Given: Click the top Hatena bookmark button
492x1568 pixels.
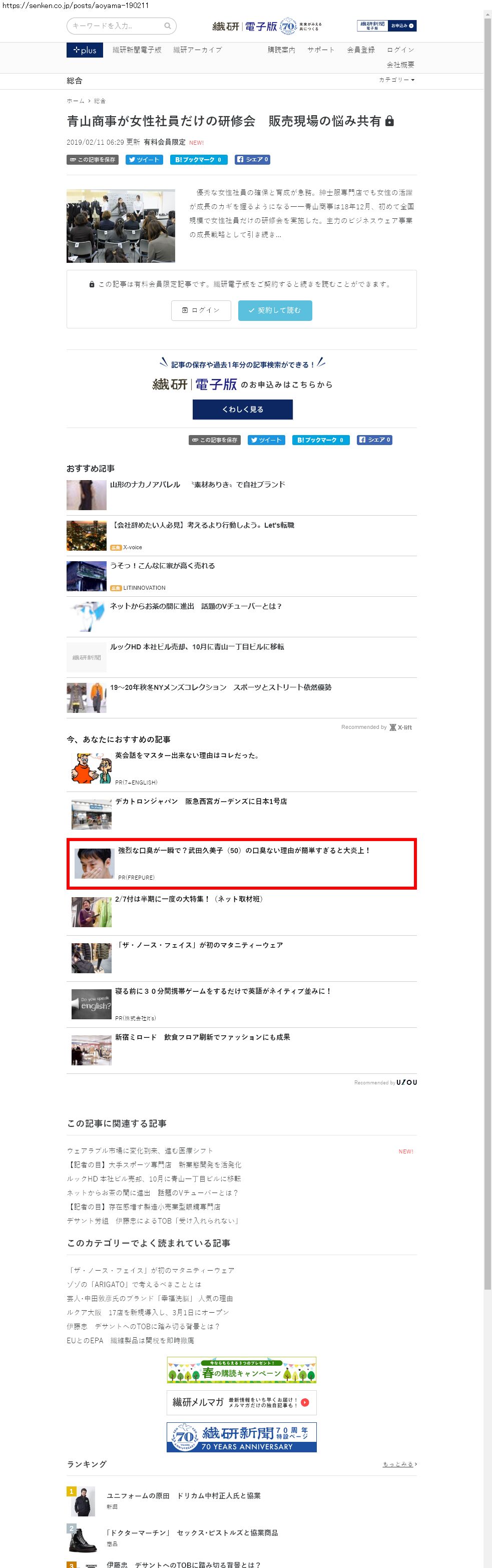Looking at the screenshot, I should tap(199, 160).
